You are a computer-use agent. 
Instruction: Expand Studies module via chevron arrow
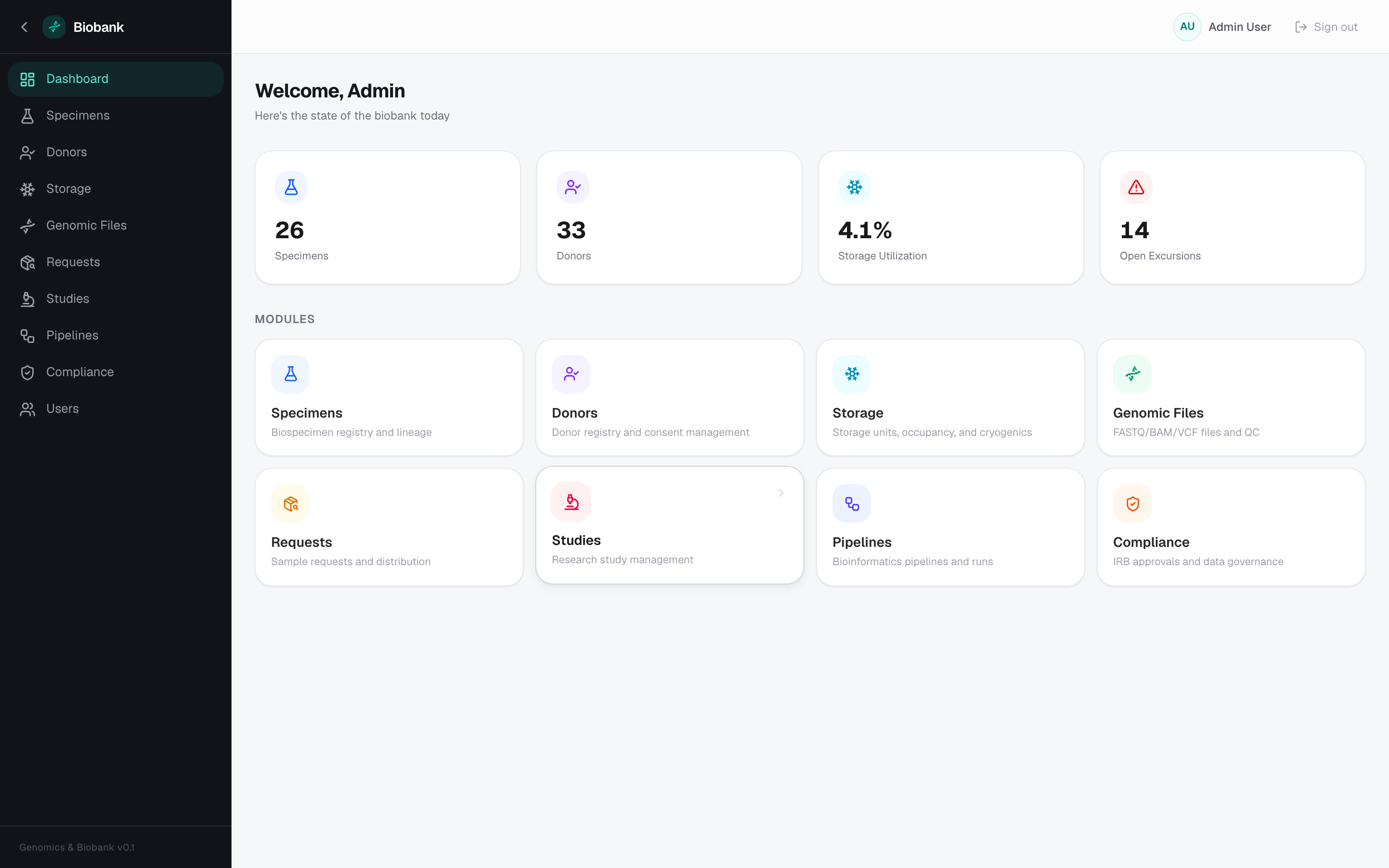(781, 493)
